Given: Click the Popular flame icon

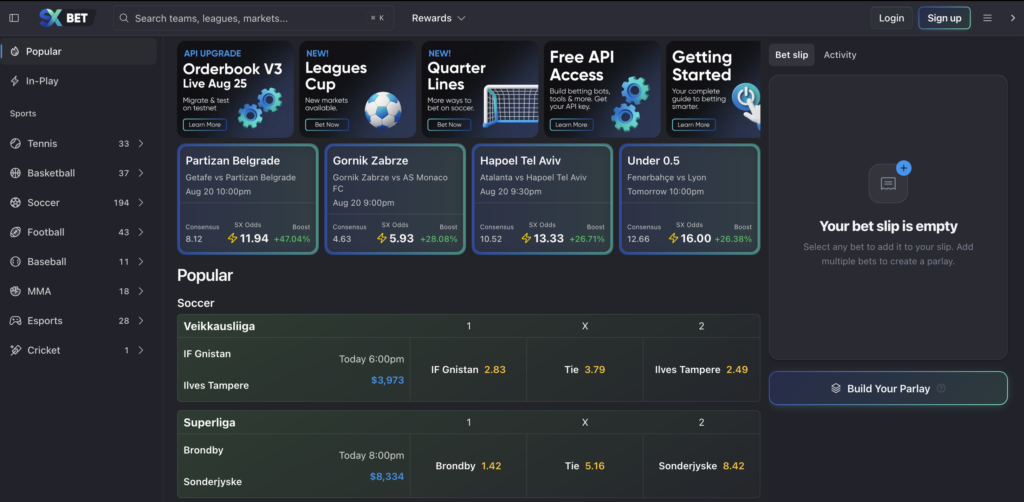Looking at the screenshot, I should tap(14, 52).
